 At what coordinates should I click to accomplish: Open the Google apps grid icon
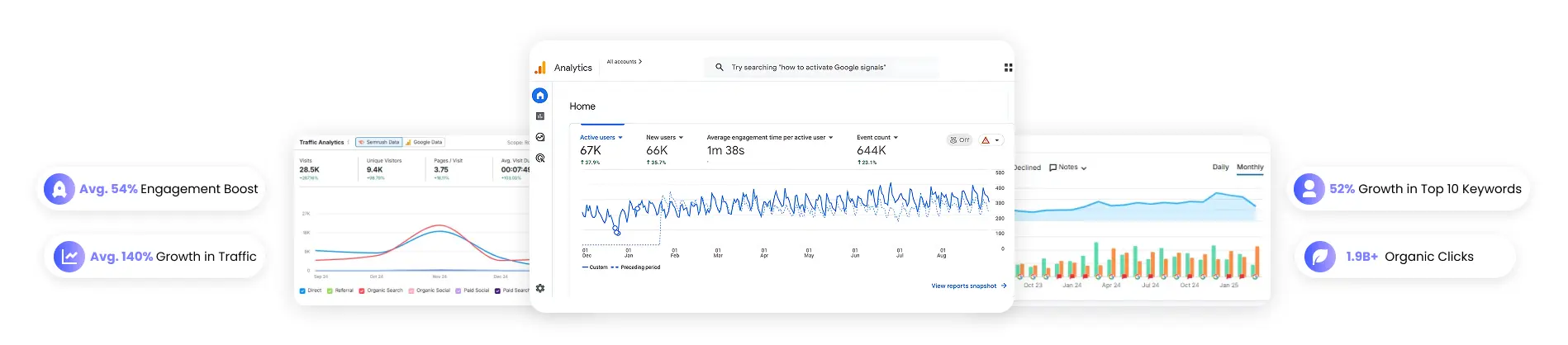click(1008, 68)
